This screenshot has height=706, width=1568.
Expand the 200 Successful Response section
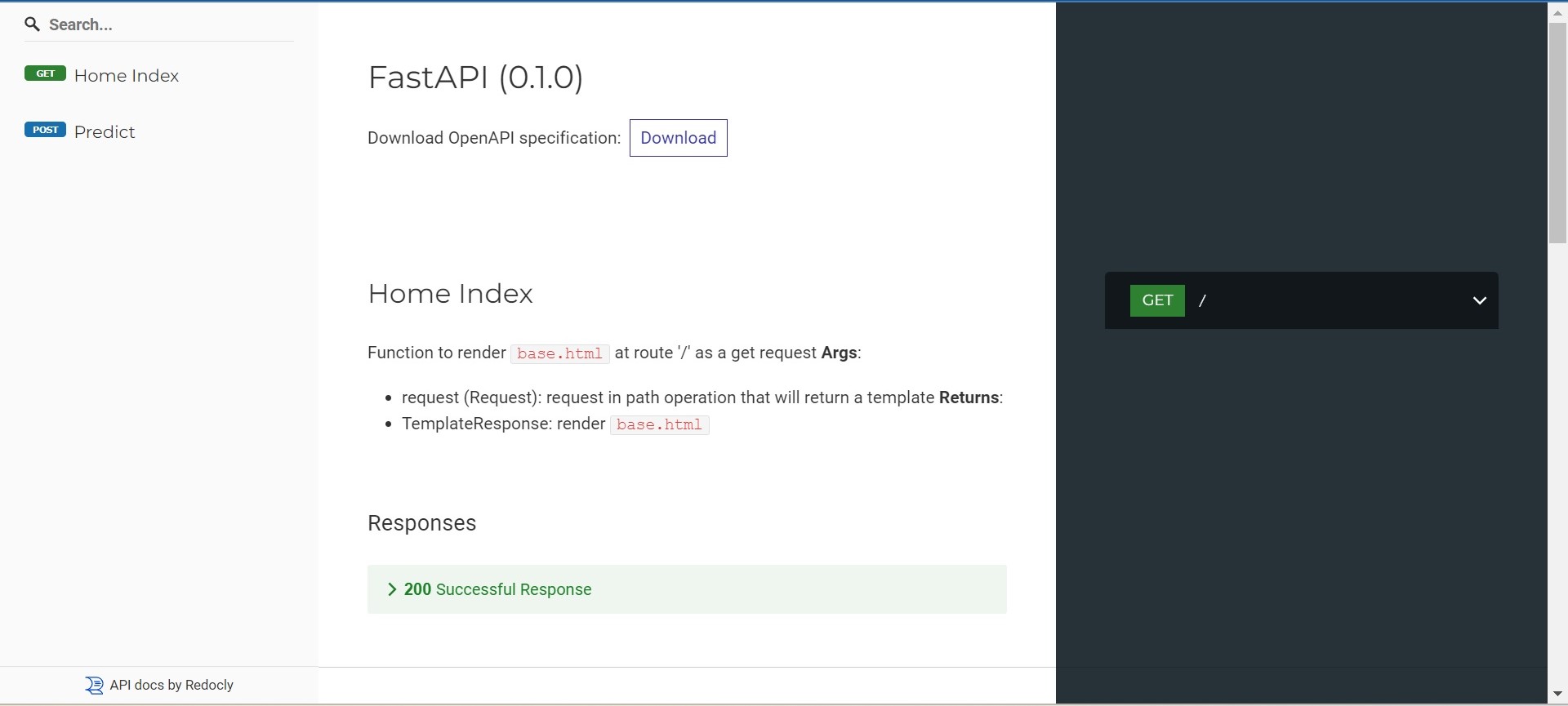click(687, 589)
